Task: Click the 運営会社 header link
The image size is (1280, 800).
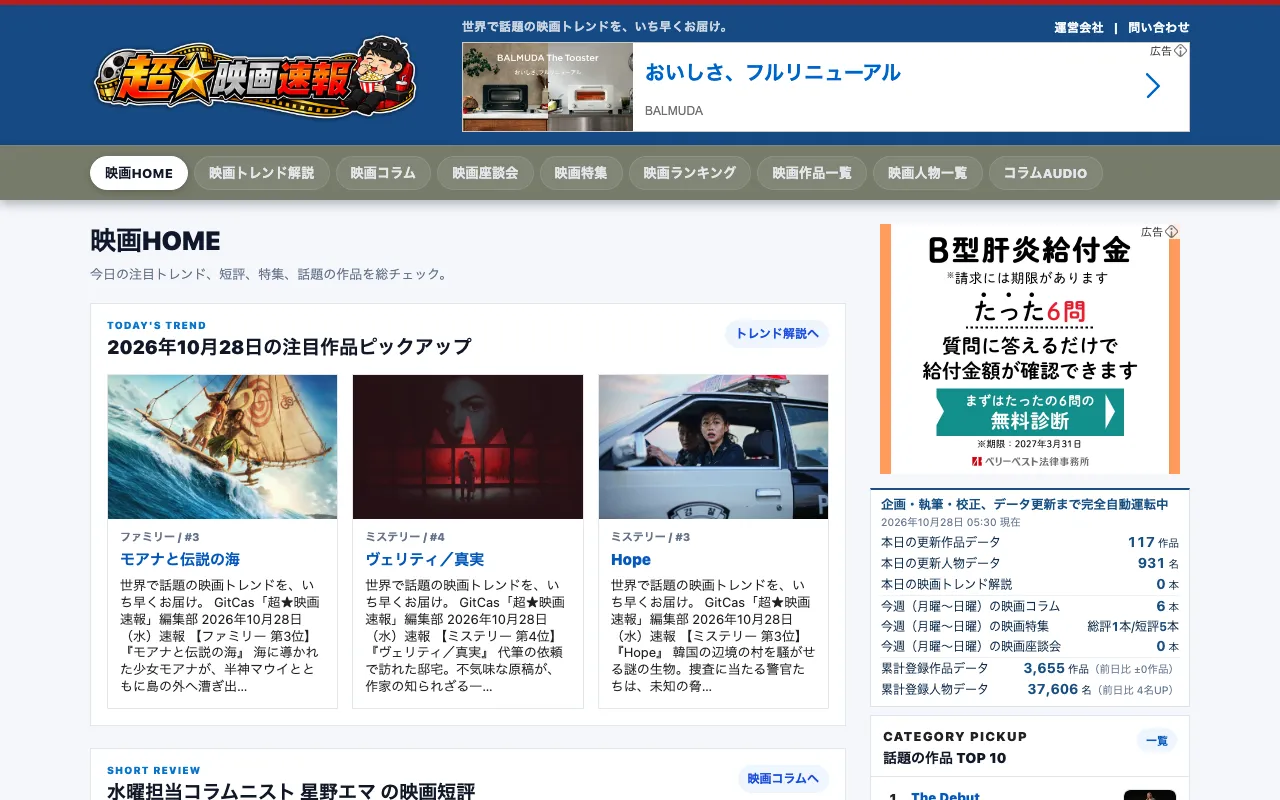Action: 1079,28
